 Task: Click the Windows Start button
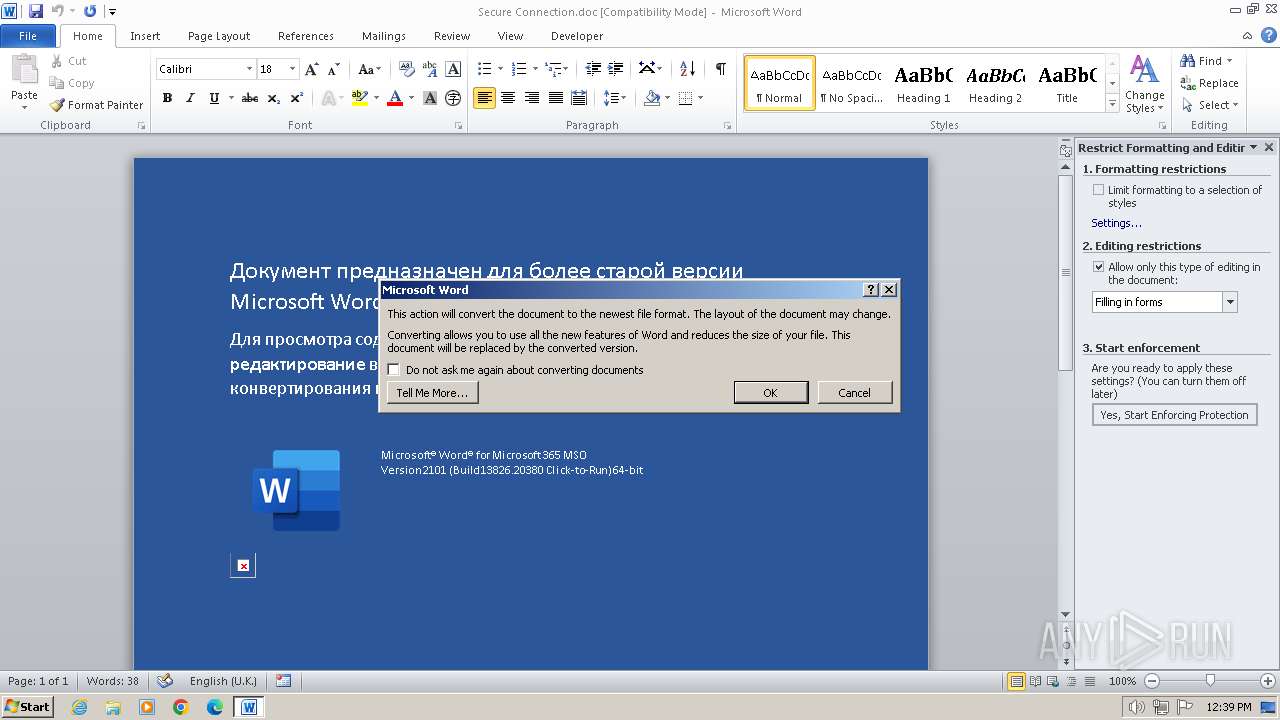27,706
